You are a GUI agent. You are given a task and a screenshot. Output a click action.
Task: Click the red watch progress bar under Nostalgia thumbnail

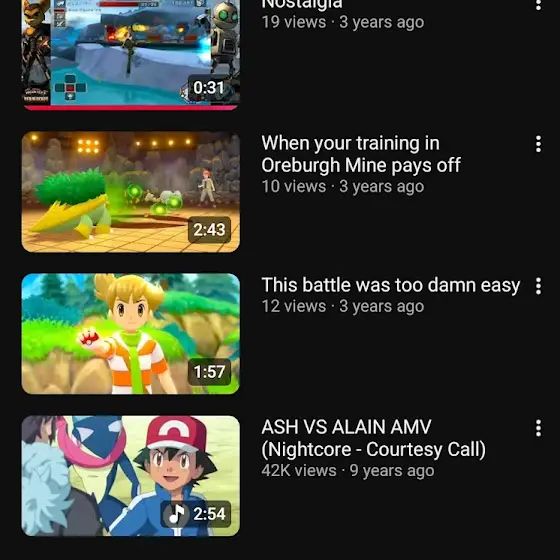(x=131, y=108)
